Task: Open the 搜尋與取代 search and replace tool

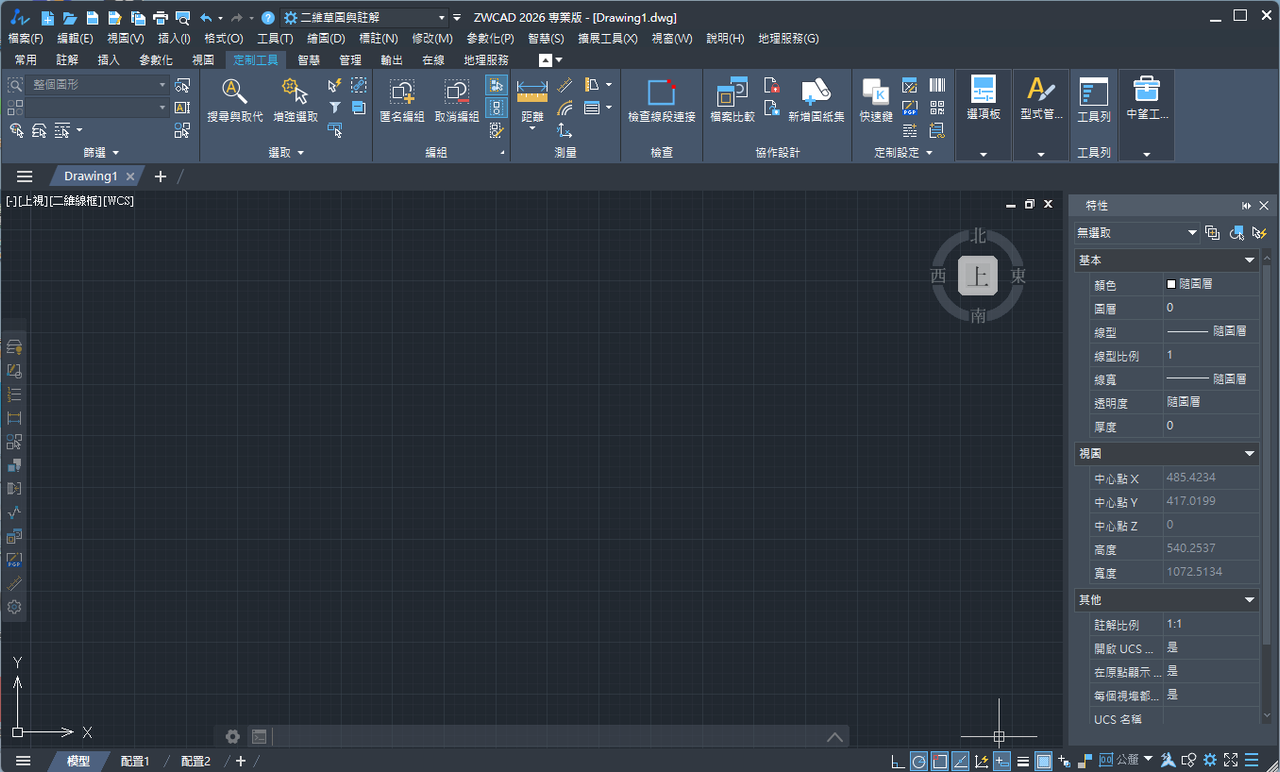Action: [234, 100]
